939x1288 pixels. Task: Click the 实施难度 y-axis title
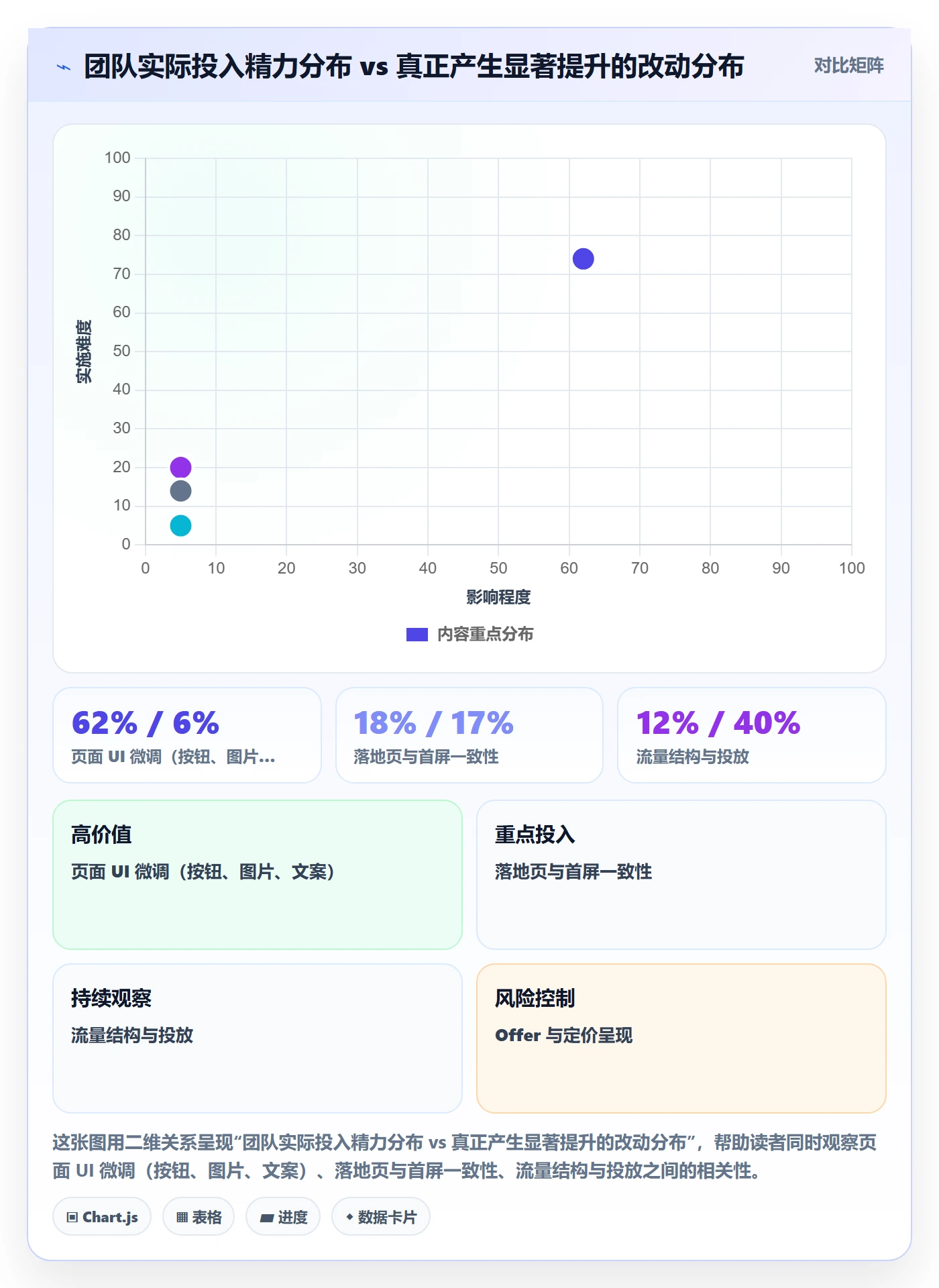[84, 352]
